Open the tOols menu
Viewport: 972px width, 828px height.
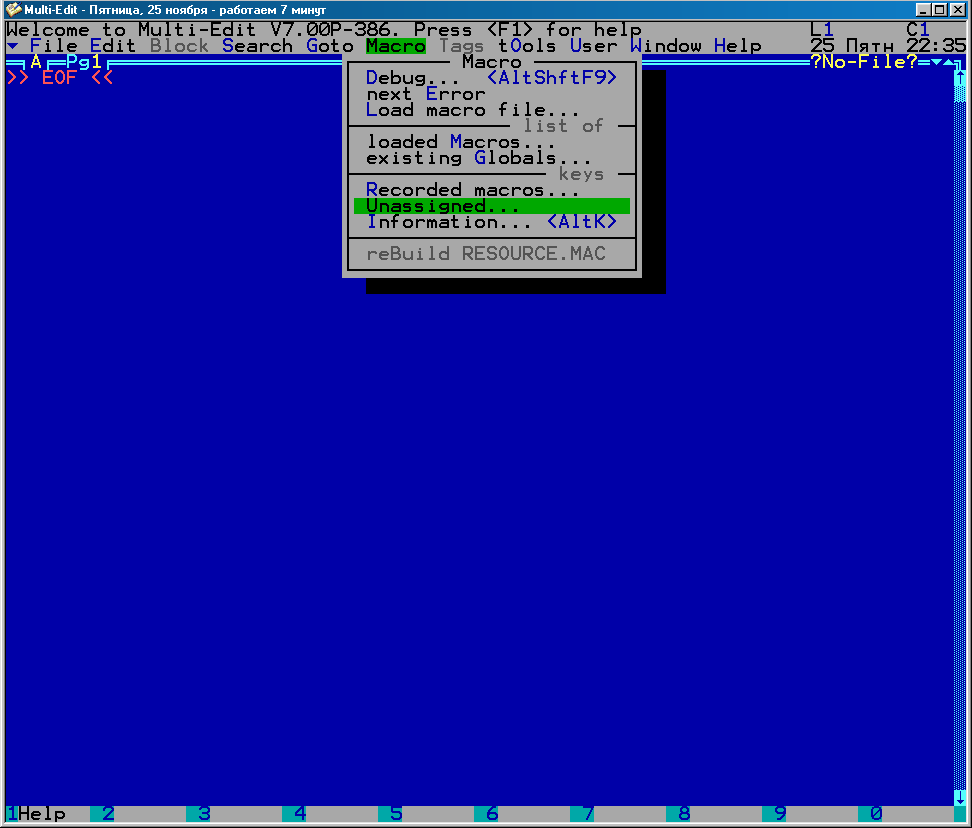point(527,46)
